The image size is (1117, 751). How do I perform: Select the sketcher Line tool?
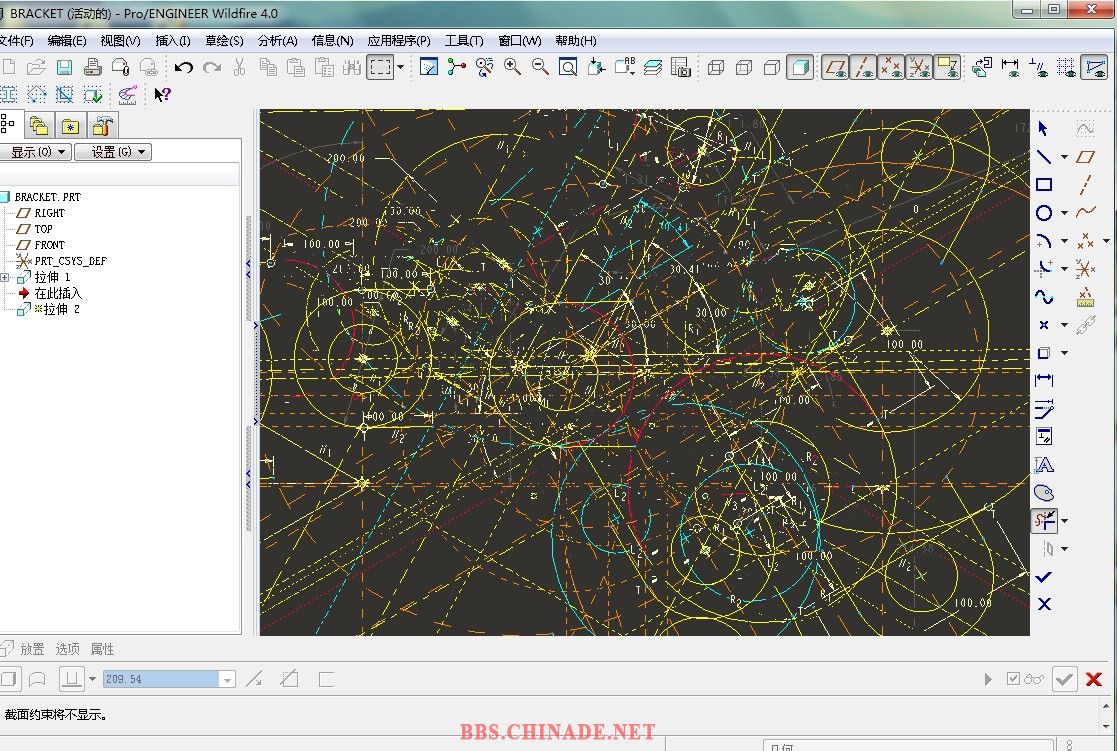tap(1043, 157)
